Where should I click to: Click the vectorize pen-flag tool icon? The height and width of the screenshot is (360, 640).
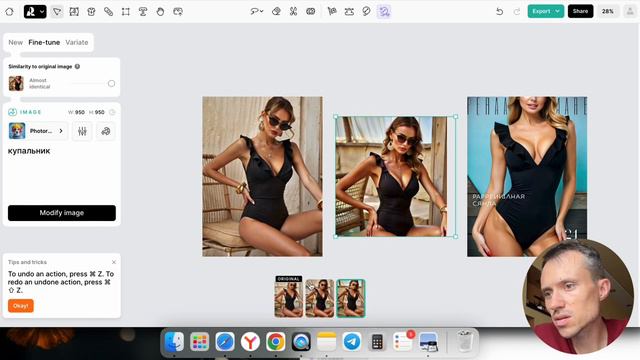click(332, 11)
